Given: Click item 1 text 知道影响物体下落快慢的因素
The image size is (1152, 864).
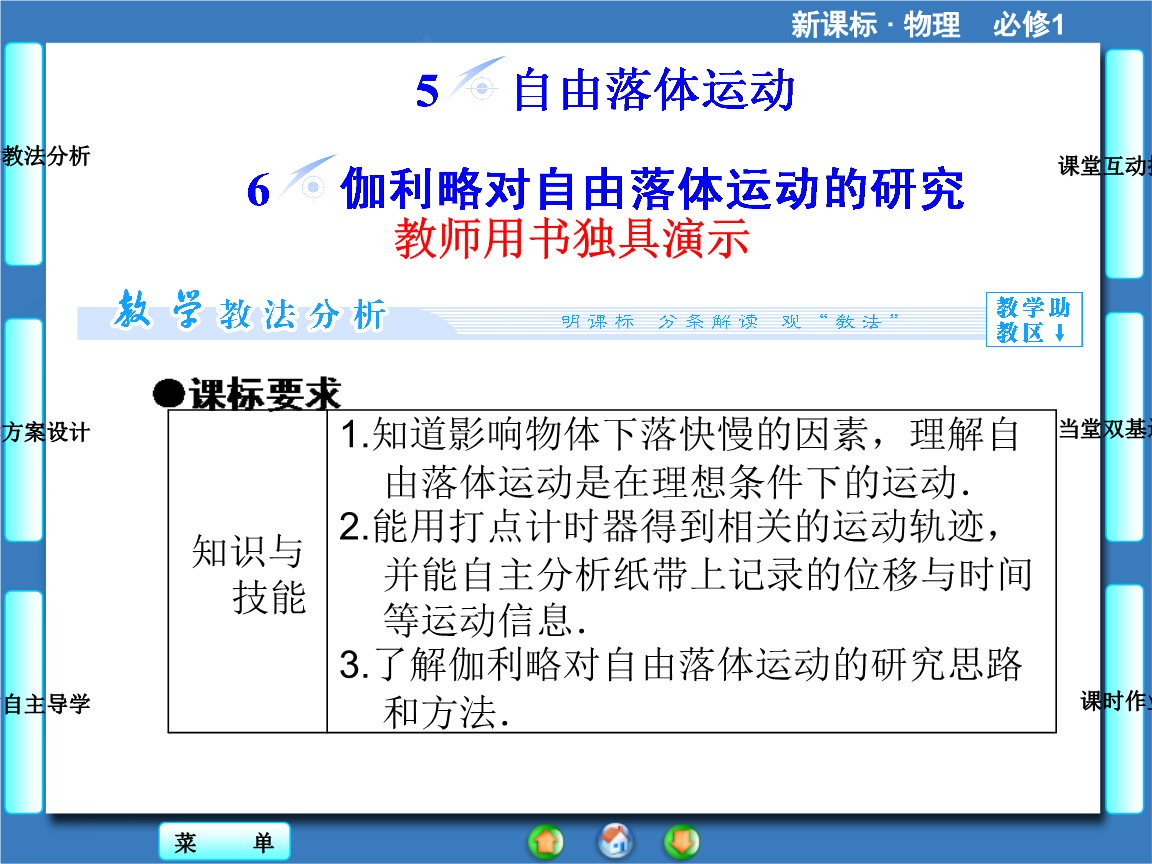Looking at the screenshot, I should tap(613, 434).
